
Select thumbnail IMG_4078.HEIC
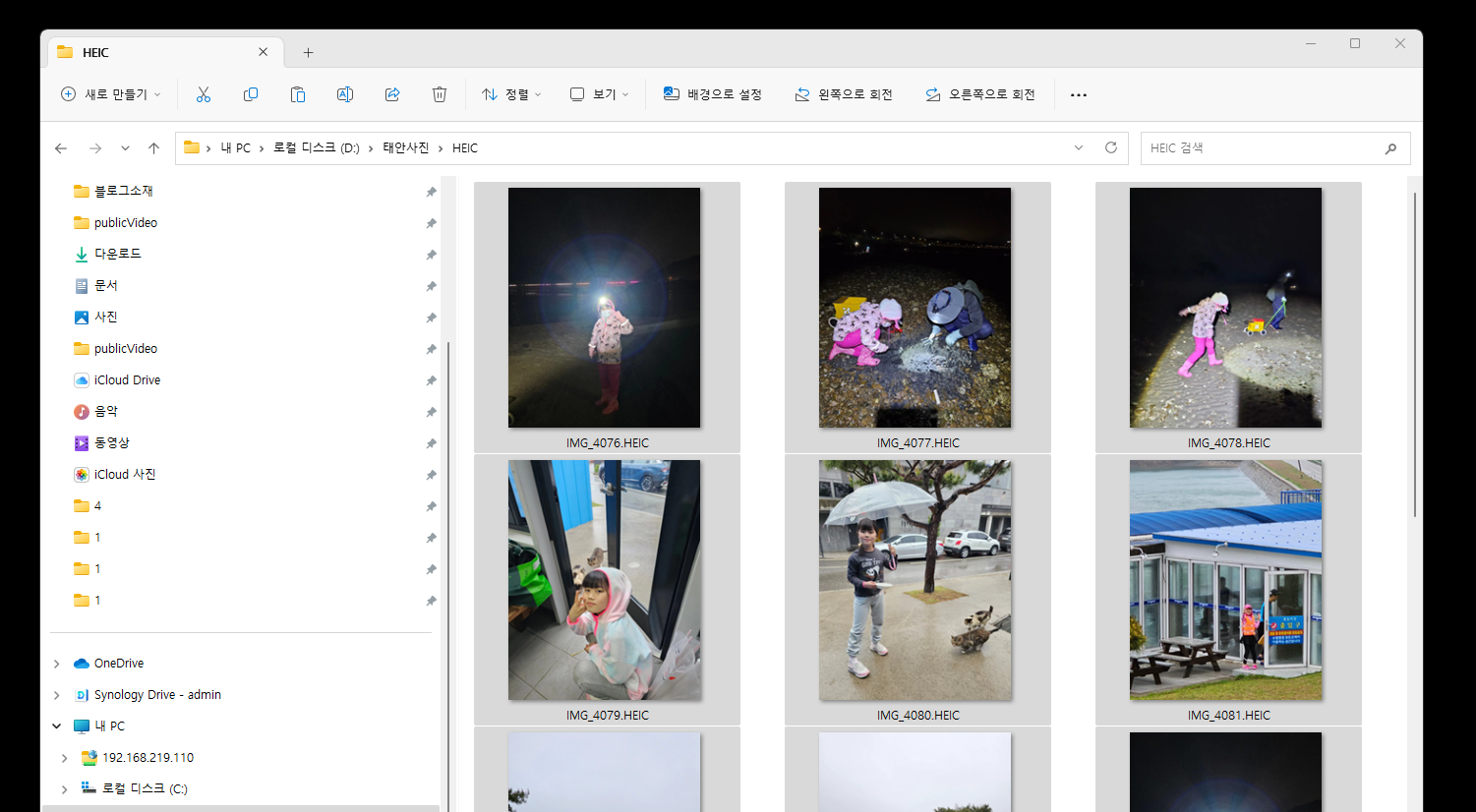1228,317
